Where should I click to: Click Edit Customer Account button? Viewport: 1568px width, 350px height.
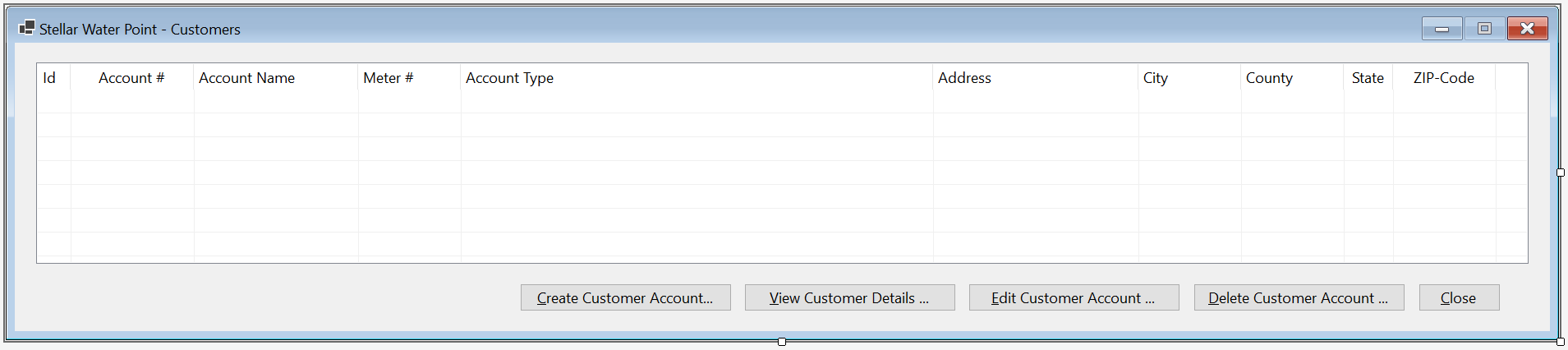coord(1074,297)
